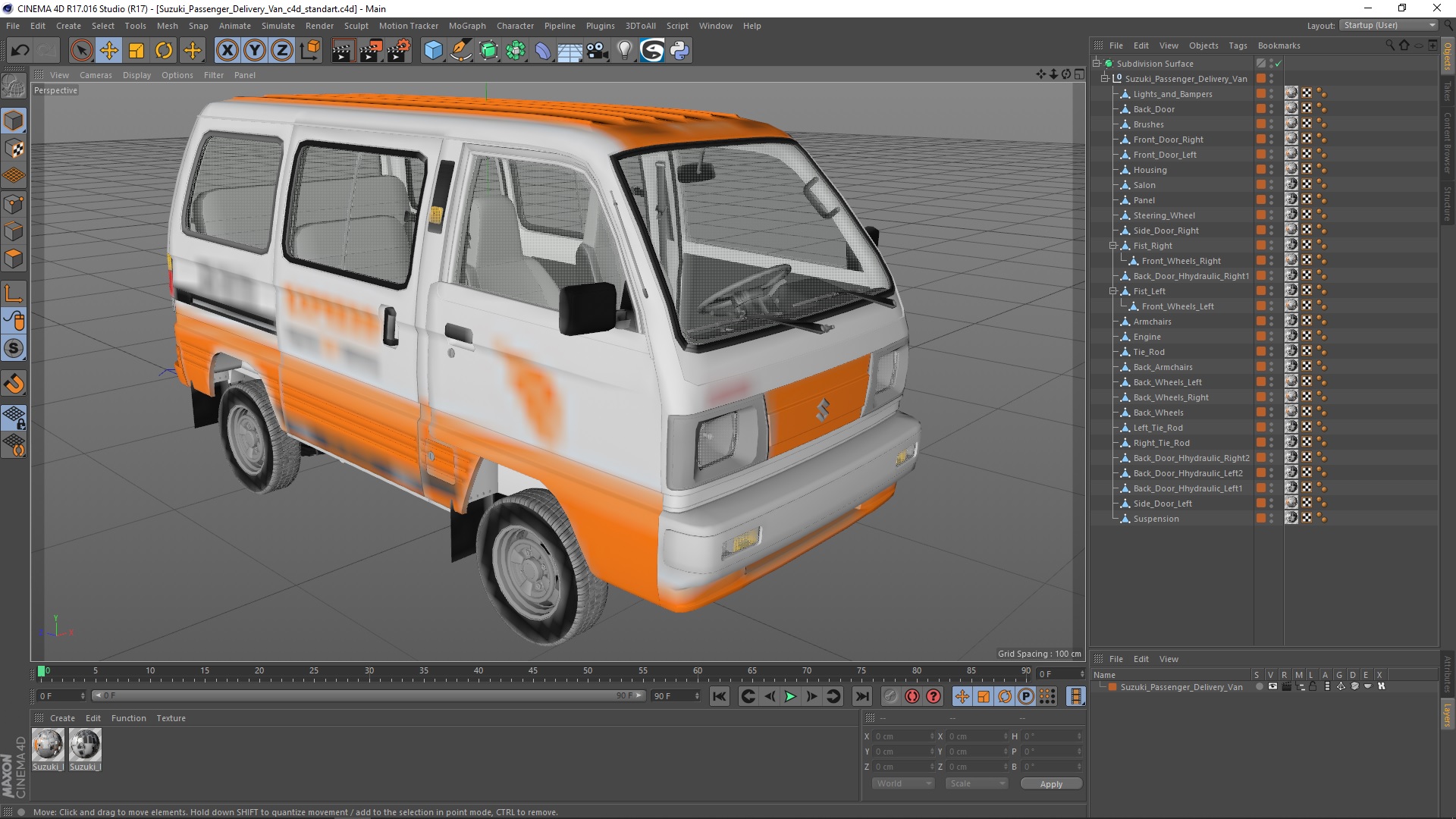
Task: Activate the Move tool in top toolbar
Action: coord(109,51)
